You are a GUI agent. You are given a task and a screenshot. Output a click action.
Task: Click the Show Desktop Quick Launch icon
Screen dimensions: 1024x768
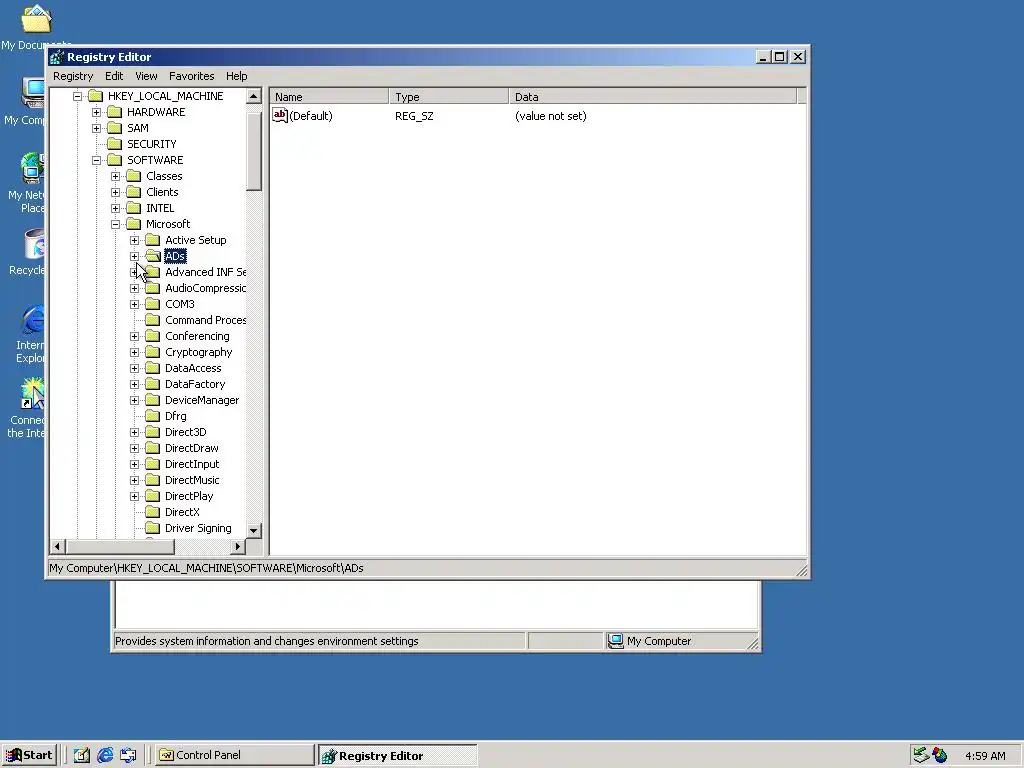pyautogui.click(x=82, y=755)
